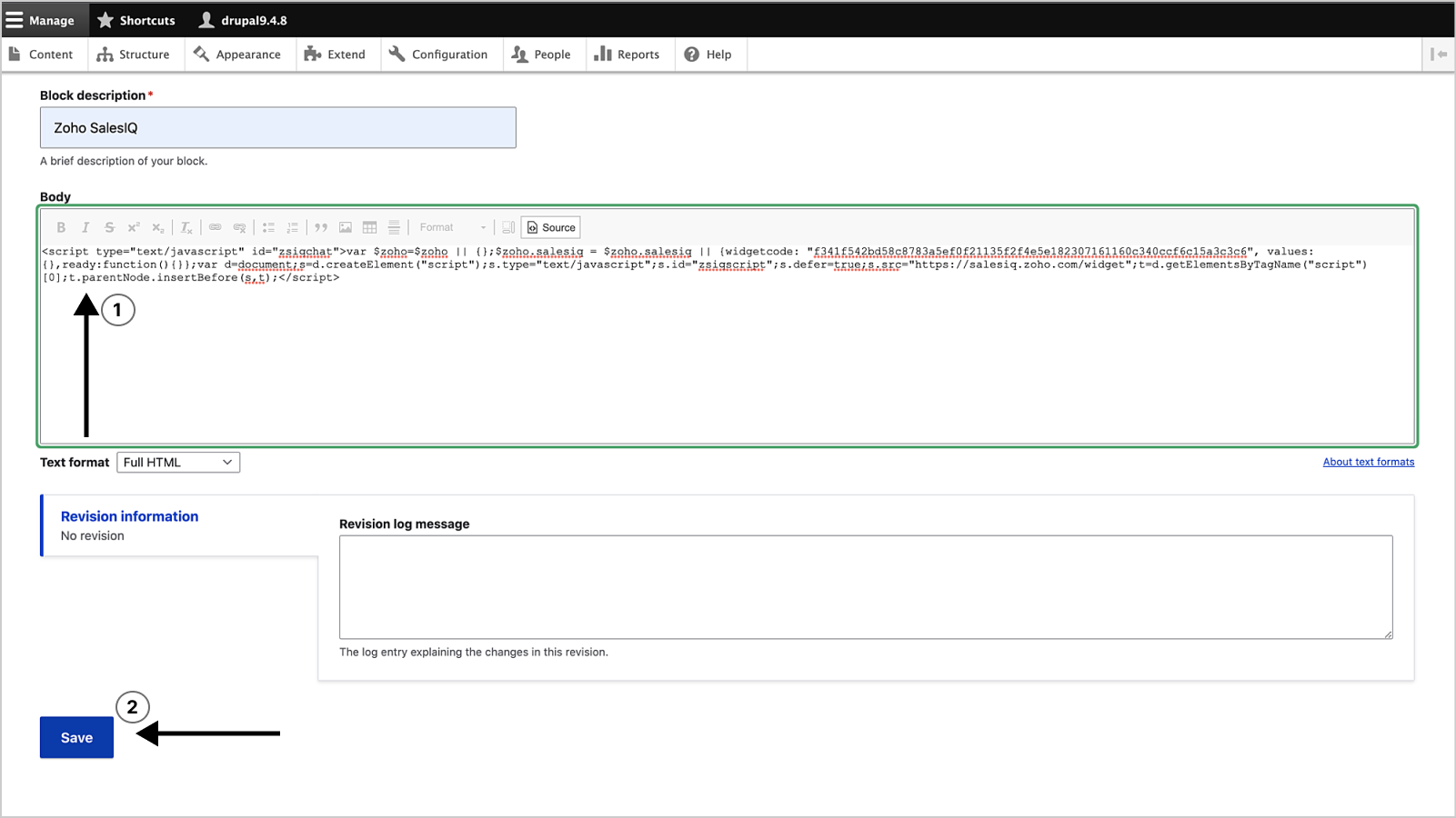Click the Save button
Screen dimensions: 1456x818
point(76,738)
